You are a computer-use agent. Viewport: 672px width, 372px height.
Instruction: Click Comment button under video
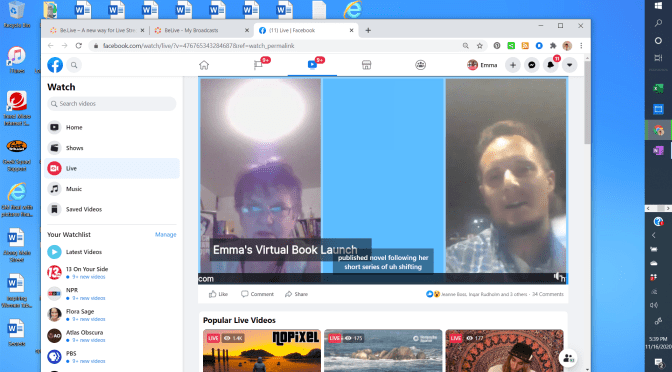(257, 294)
